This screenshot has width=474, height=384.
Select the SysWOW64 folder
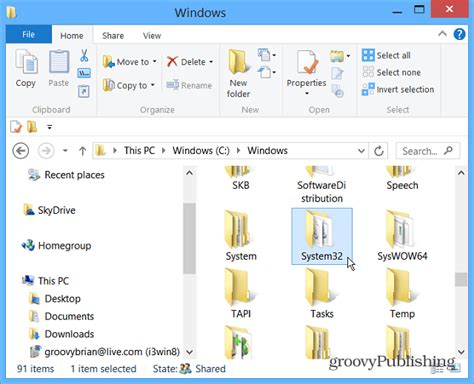402,236
